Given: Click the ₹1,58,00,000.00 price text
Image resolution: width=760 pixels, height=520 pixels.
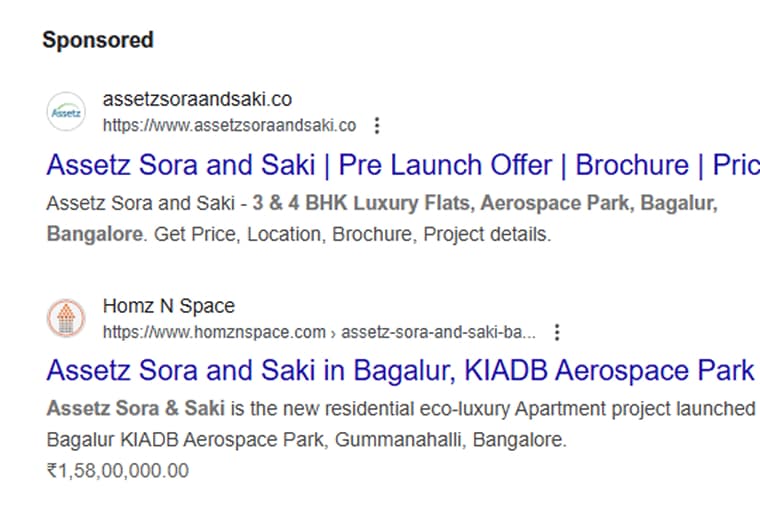Looking at the screenshot, I should click(118, 471).
